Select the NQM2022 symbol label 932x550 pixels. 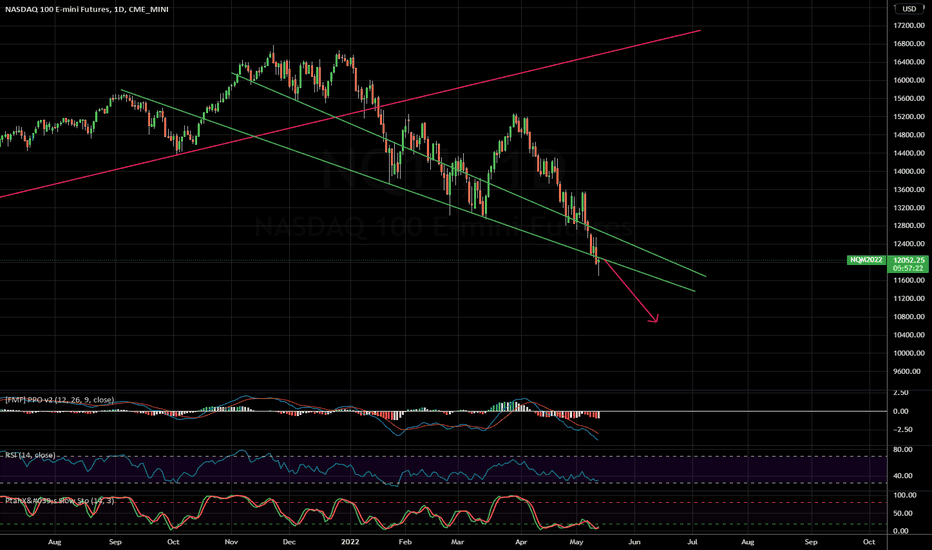[x=866, y=260]
